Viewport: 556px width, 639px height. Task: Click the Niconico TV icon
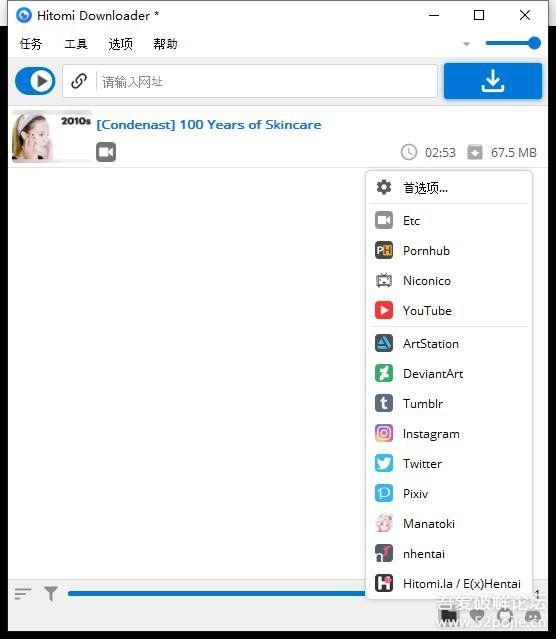pyautogui.click(x=384, y=280)
